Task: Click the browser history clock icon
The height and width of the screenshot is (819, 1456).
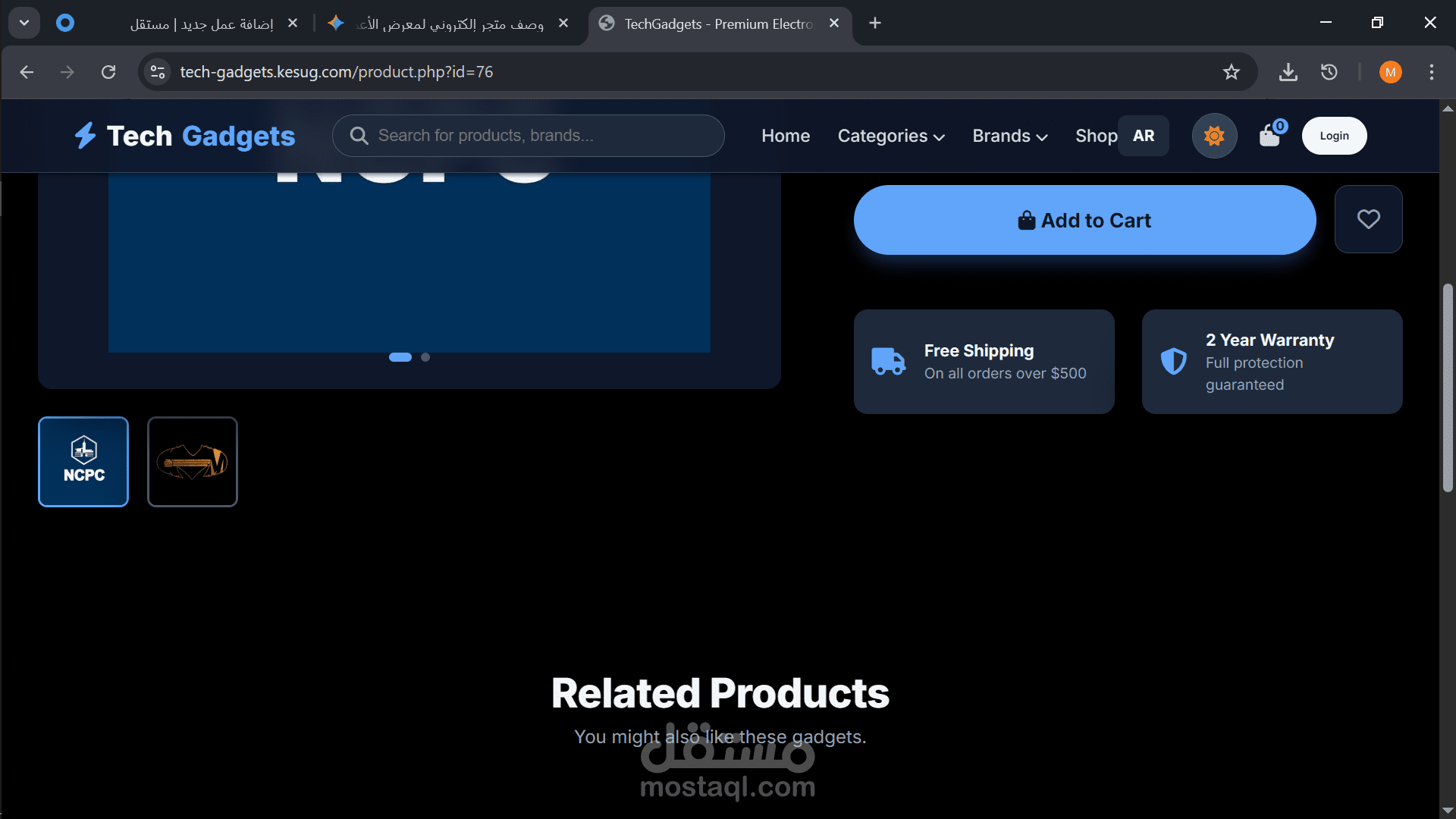Action: [1329, 72]
